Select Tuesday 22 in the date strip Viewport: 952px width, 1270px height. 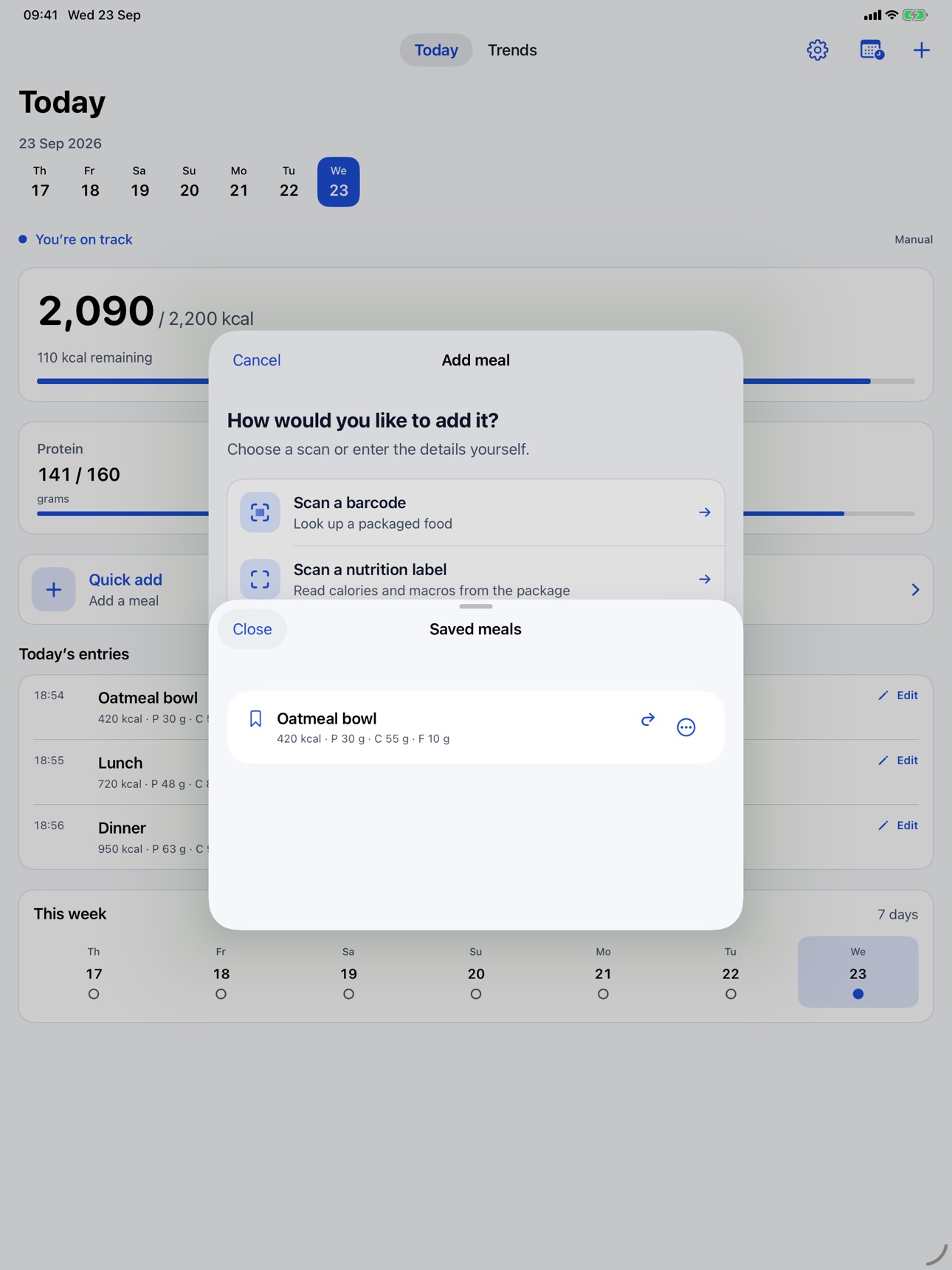coord(289,182)
